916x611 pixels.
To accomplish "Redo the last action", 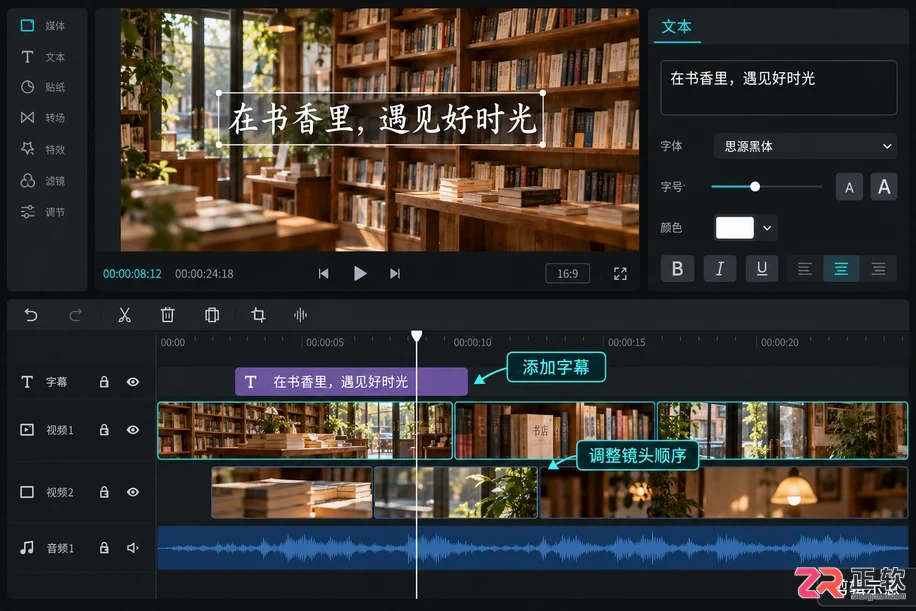I will (75, 315).
